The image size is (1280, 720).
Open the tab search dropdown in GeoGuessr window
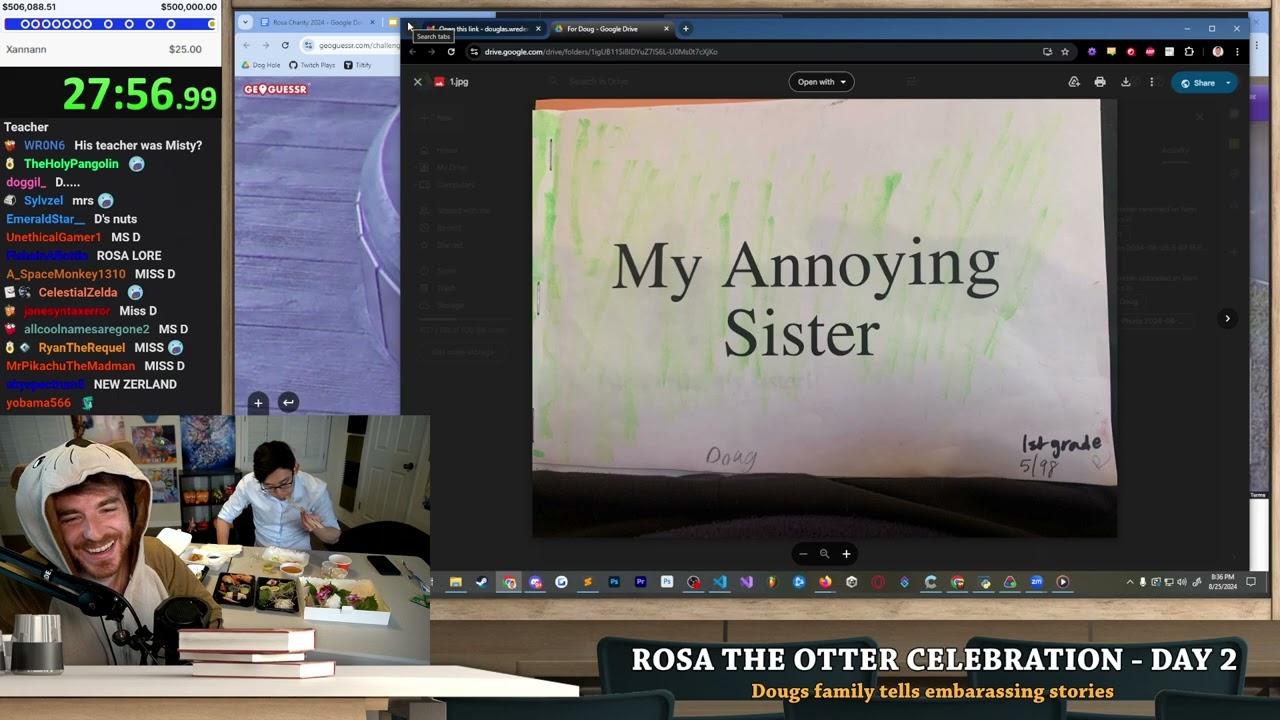coord(245,22)
